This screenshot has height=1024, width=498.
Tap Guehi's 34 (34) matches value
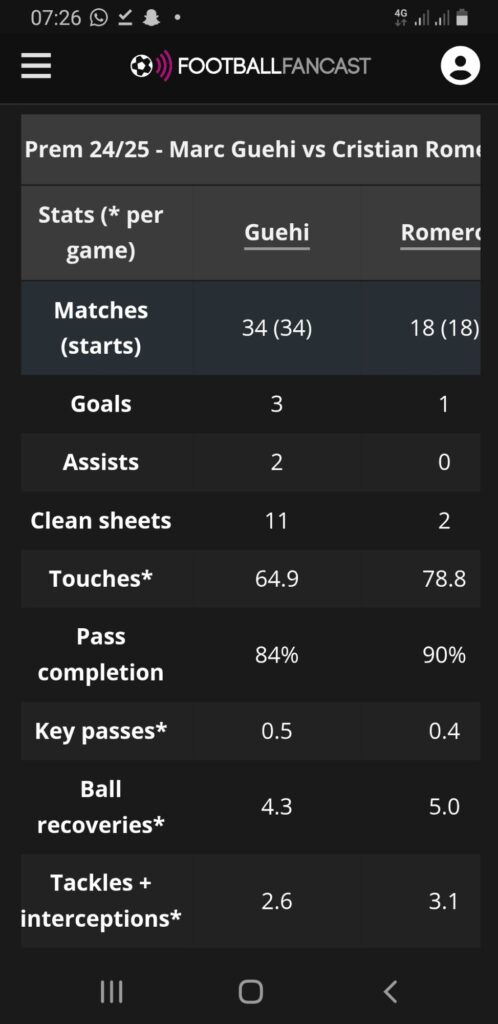click(277, 328)
